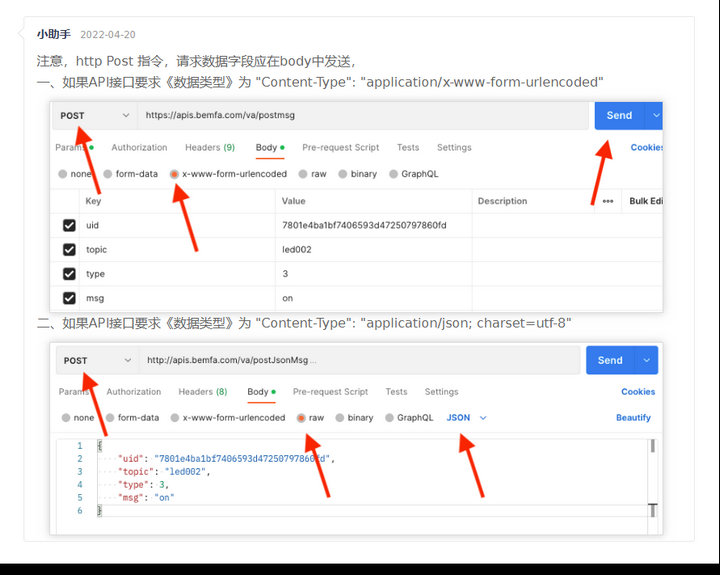This screenshot has height=575, width=720.
Task: Tick the uid row checkbox
Action: [69, 226]
